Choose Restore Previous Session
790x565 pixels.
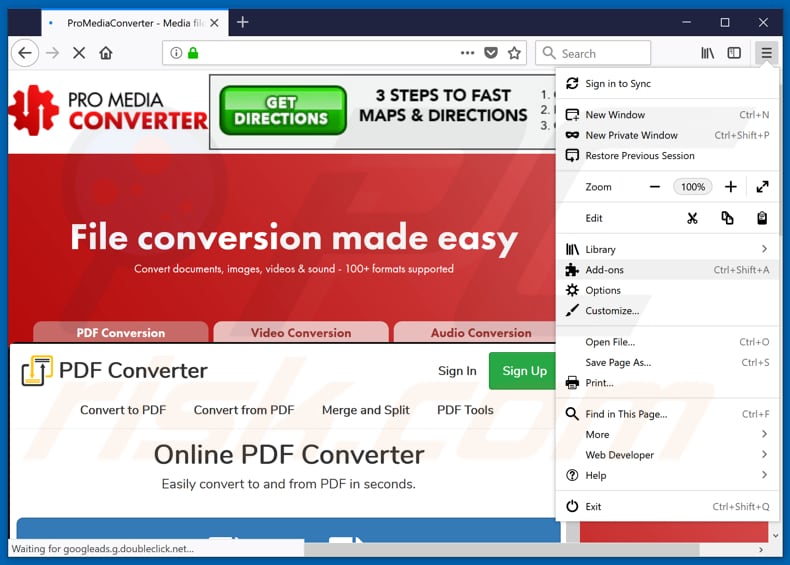(x=668, y=156)
